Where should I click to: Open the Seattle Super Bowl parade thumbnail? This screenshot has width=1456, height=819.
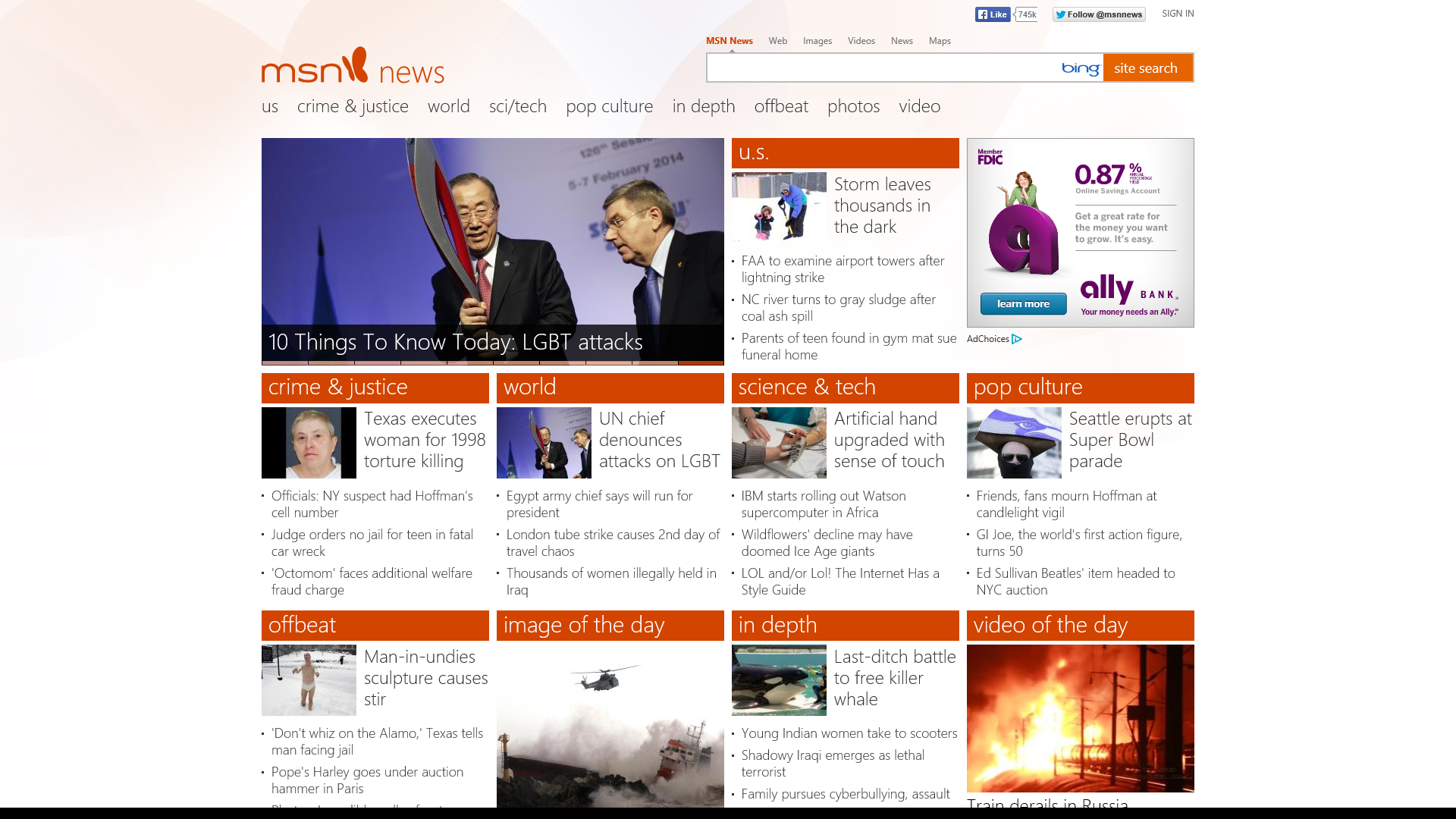(x=1014, y=443)
